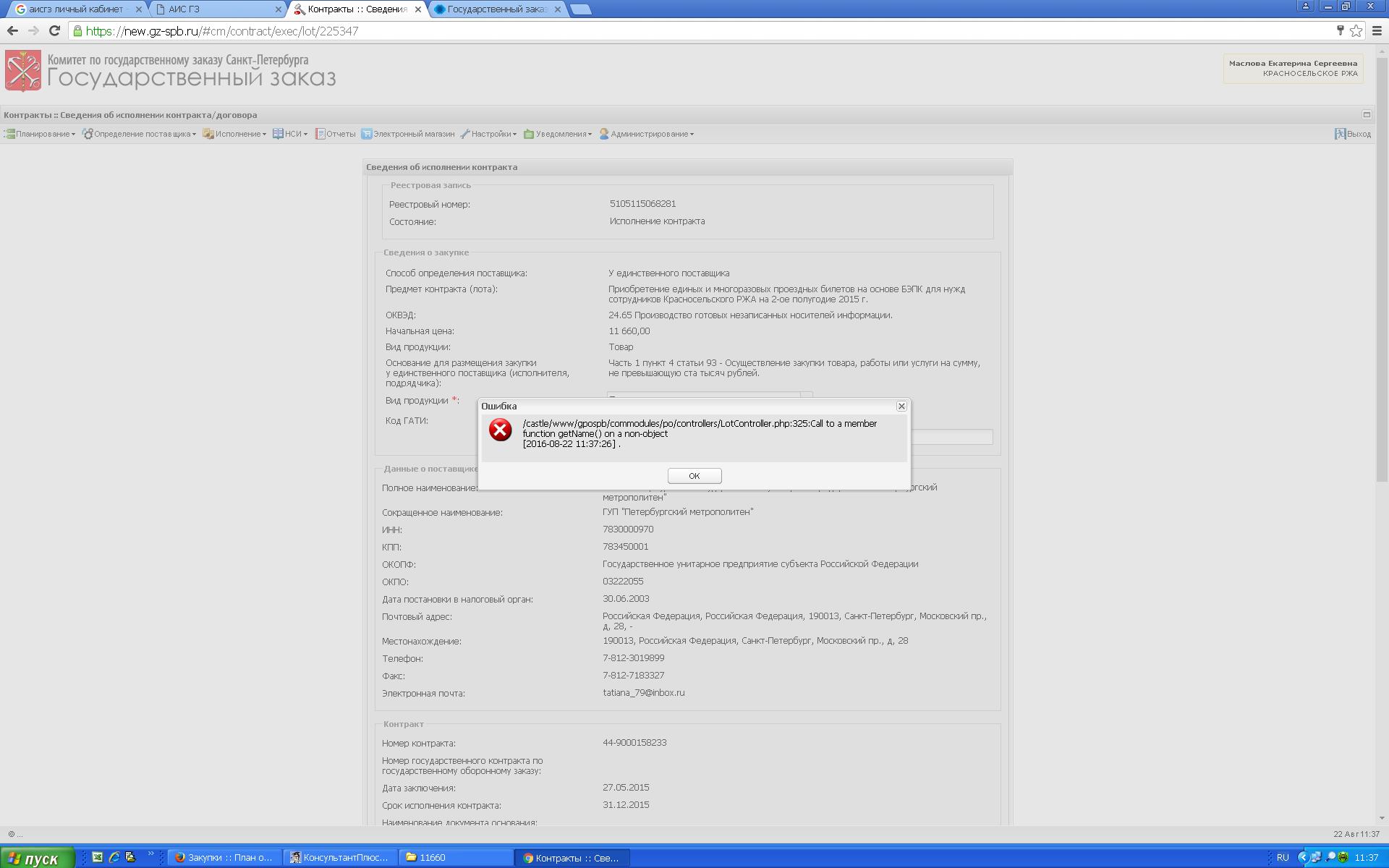Click the Dr.Web spider tray icon

[1343, 858]
